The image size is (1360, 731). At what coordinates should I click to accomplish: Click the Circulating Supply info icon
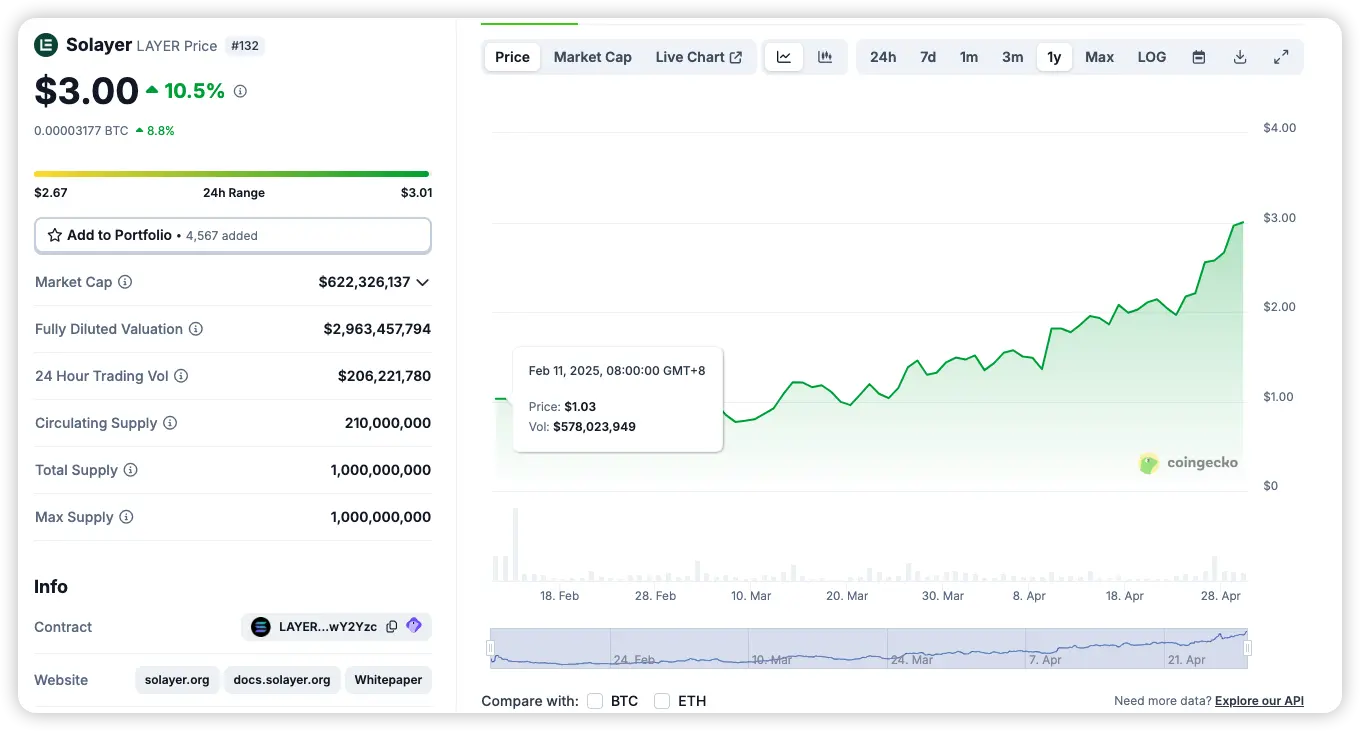click(170, 423)
